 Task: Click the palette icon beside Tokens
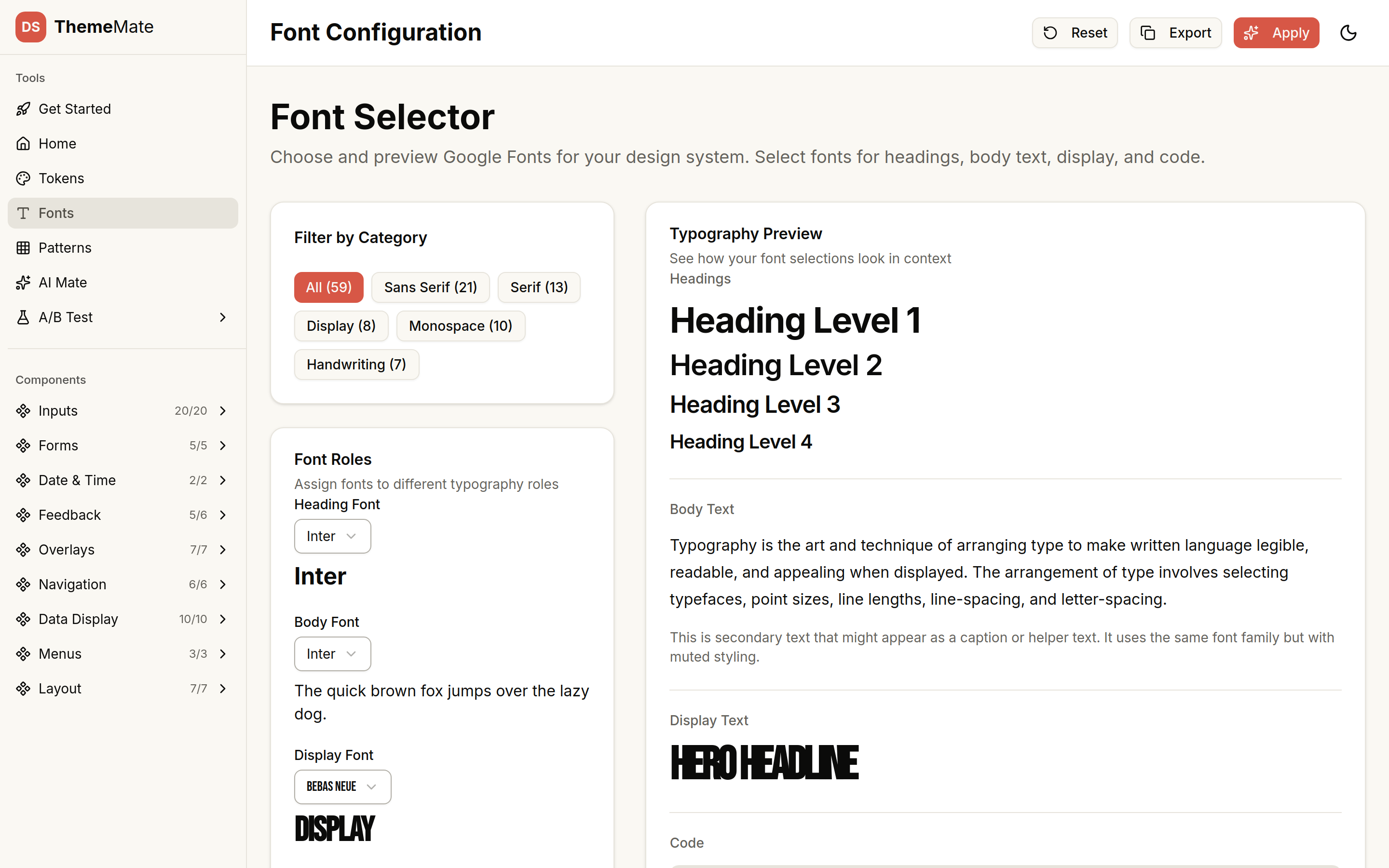23,178
